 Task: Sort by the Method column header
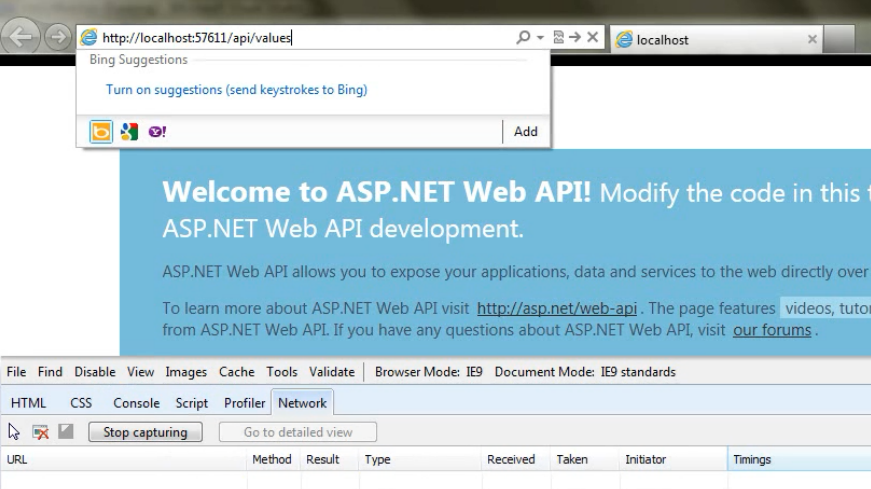[273, 460]
